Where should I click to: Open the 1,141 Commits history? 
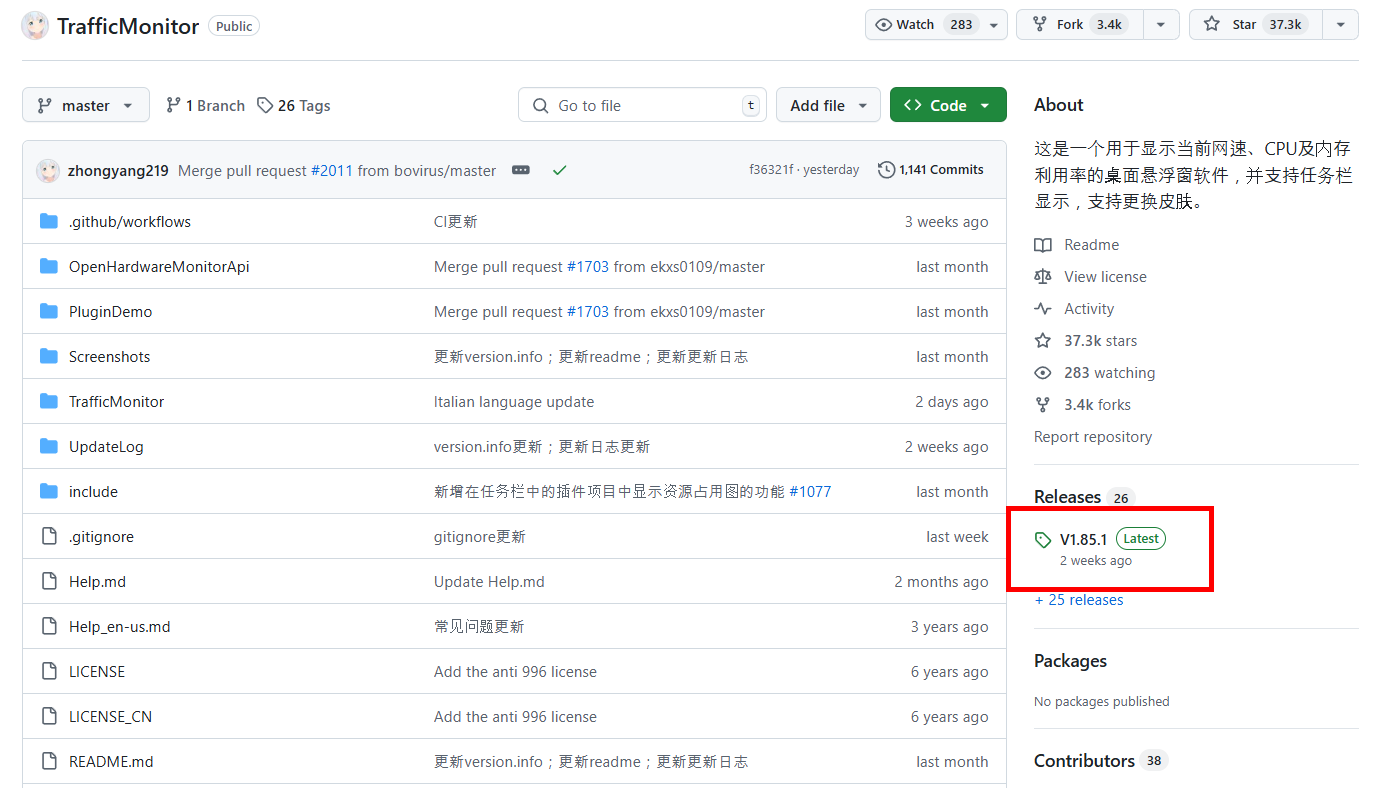931,170
